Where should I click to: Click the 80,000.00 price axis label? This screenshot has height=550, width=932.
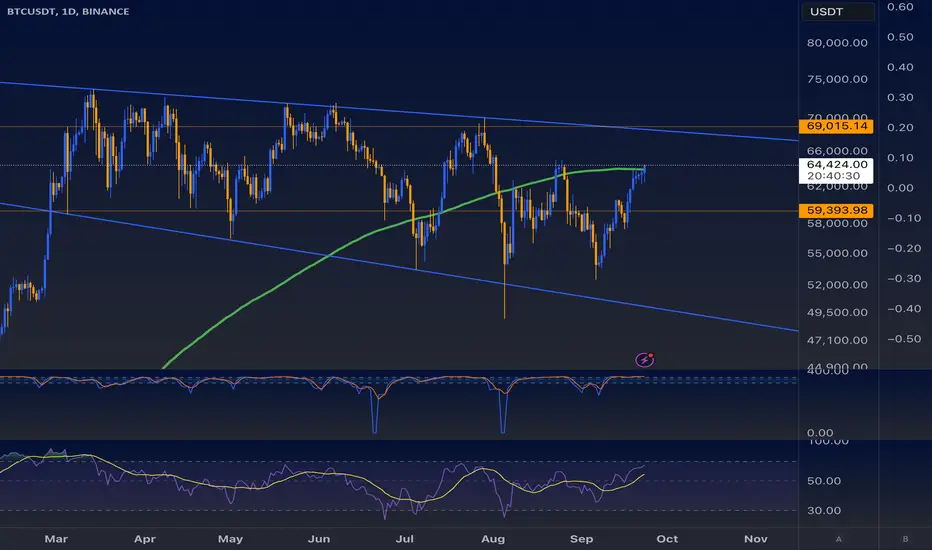pyautogui.click(x=837, y=43)
